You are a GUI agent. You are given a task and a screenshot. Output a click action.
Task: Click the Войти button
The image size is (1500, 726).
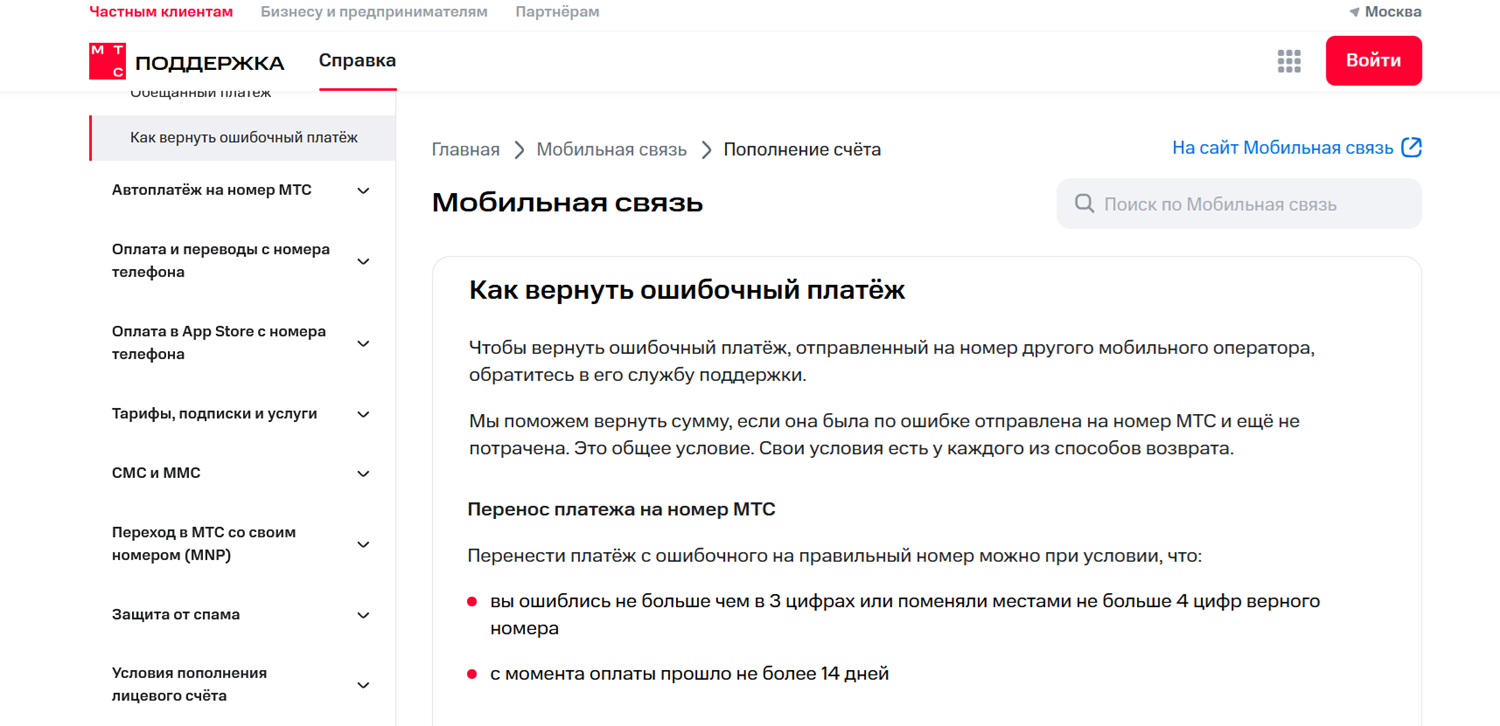1373,61
